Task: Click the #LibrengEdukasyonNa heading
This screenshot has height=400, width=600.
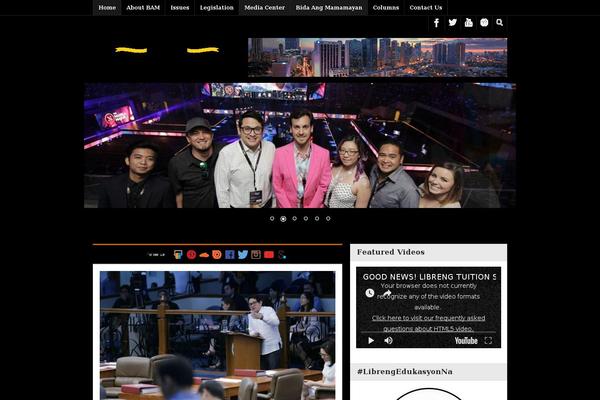Action: tap(404, 372)
